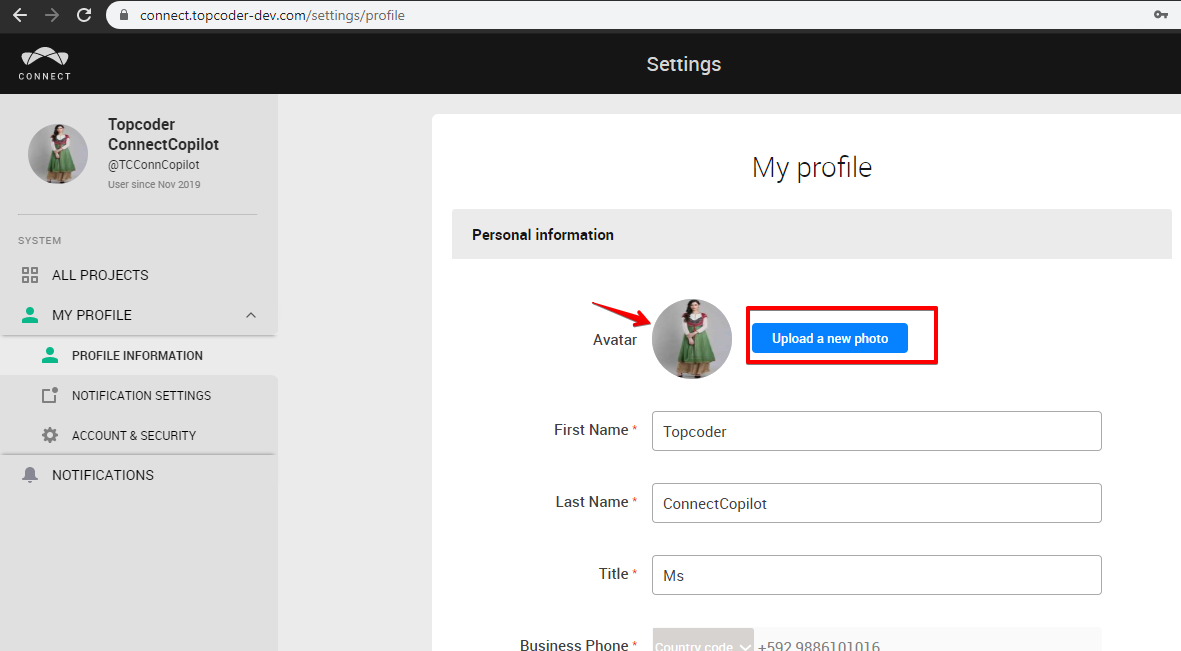Click the browser forward arrow
Image resolution: width=1181 pixels, height=651 pixels.
(x=52, y=15)
